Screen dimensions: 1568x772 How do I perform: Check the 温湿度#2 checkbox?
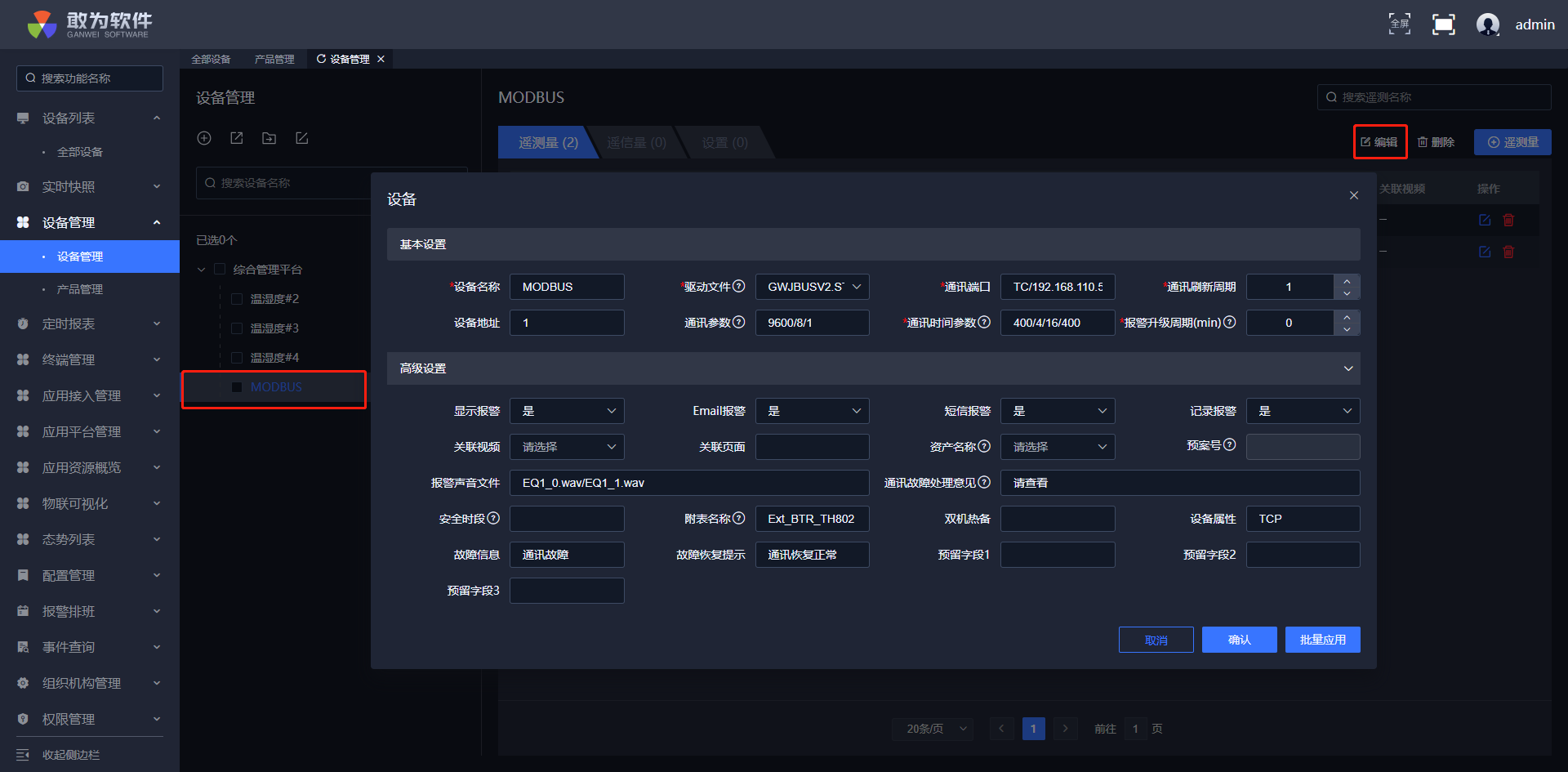[x=237, y=299]
